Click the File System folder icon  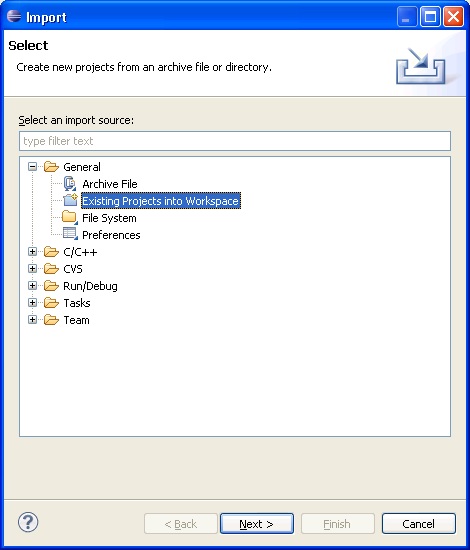pos(69,217)
